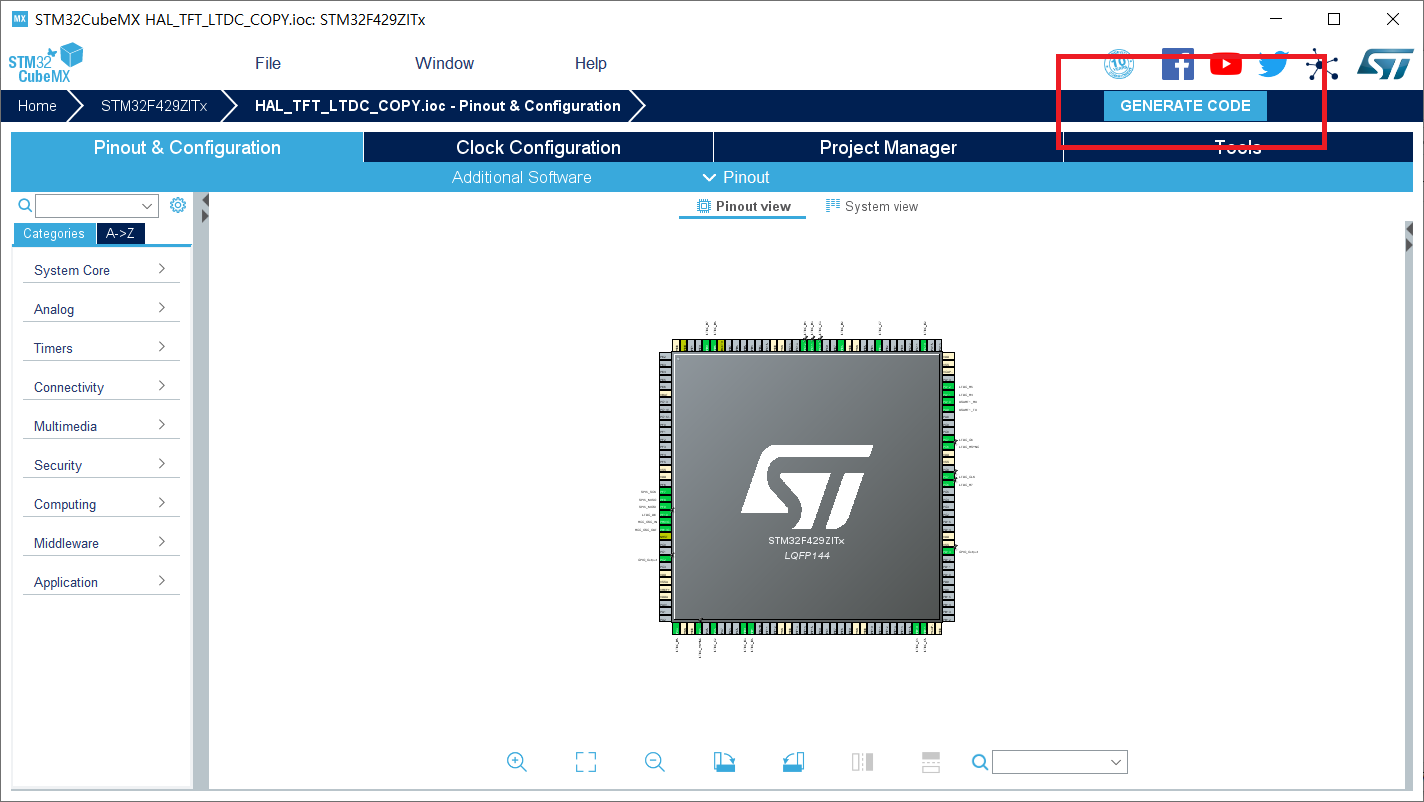The width and height of the screenshot is (1424, 802).
Task: Switch to Project Manager tab
Action: [x=888, y=147]
